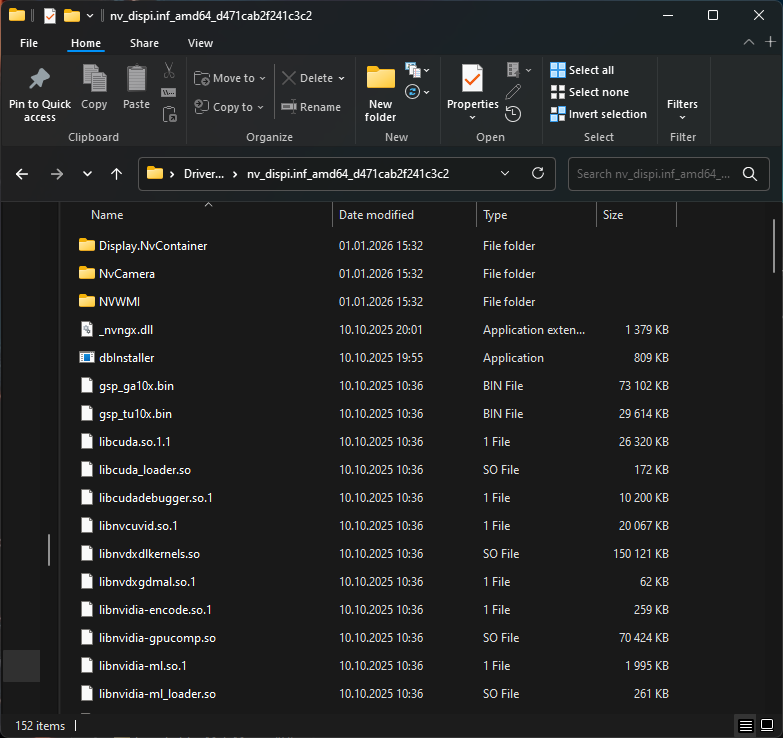Select the View ribbon tab

[200, 43]
